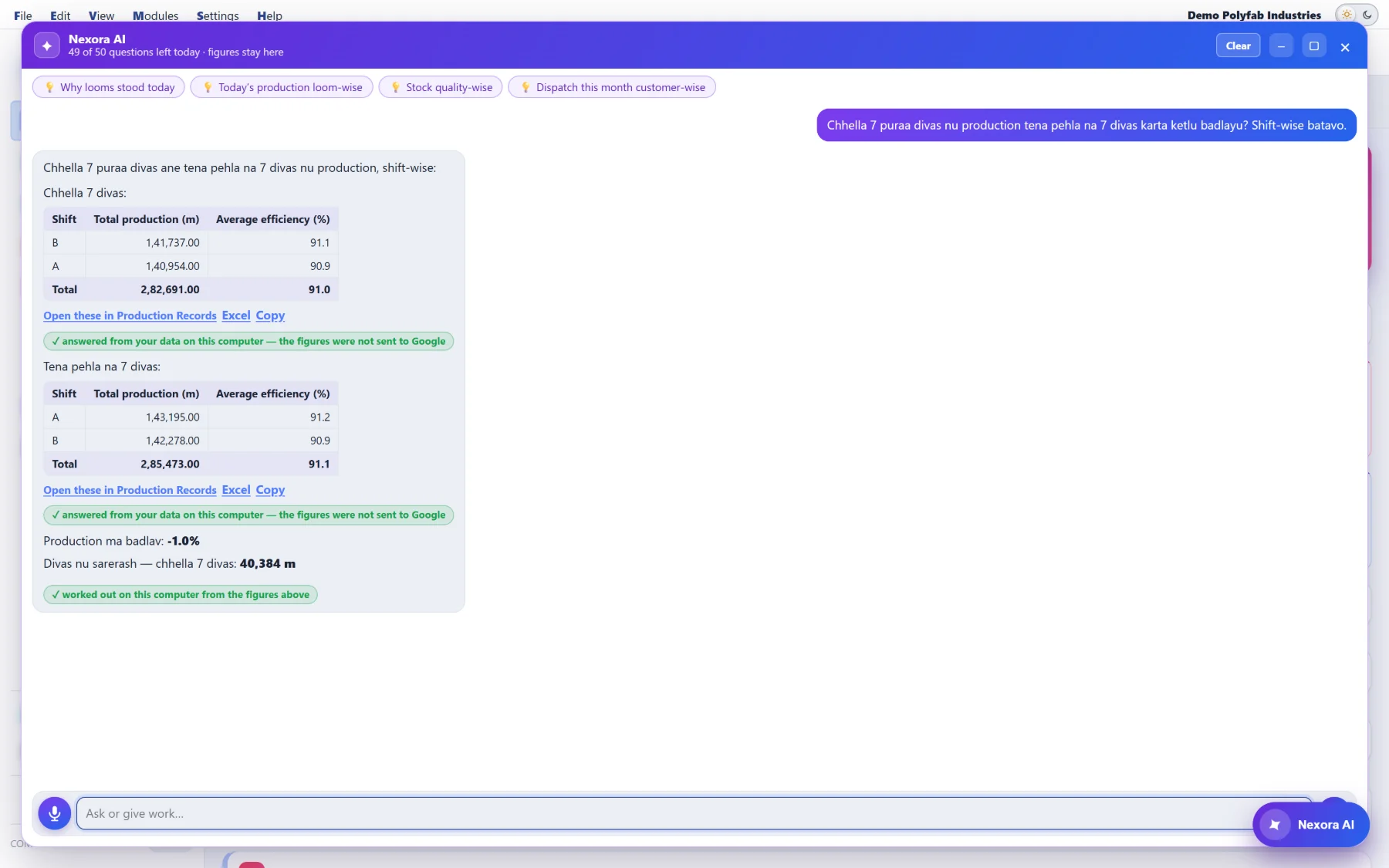Open Production Records link under Tena pehla table
The width and height of the screenshot is (1389, 868).
coord(130,490)
